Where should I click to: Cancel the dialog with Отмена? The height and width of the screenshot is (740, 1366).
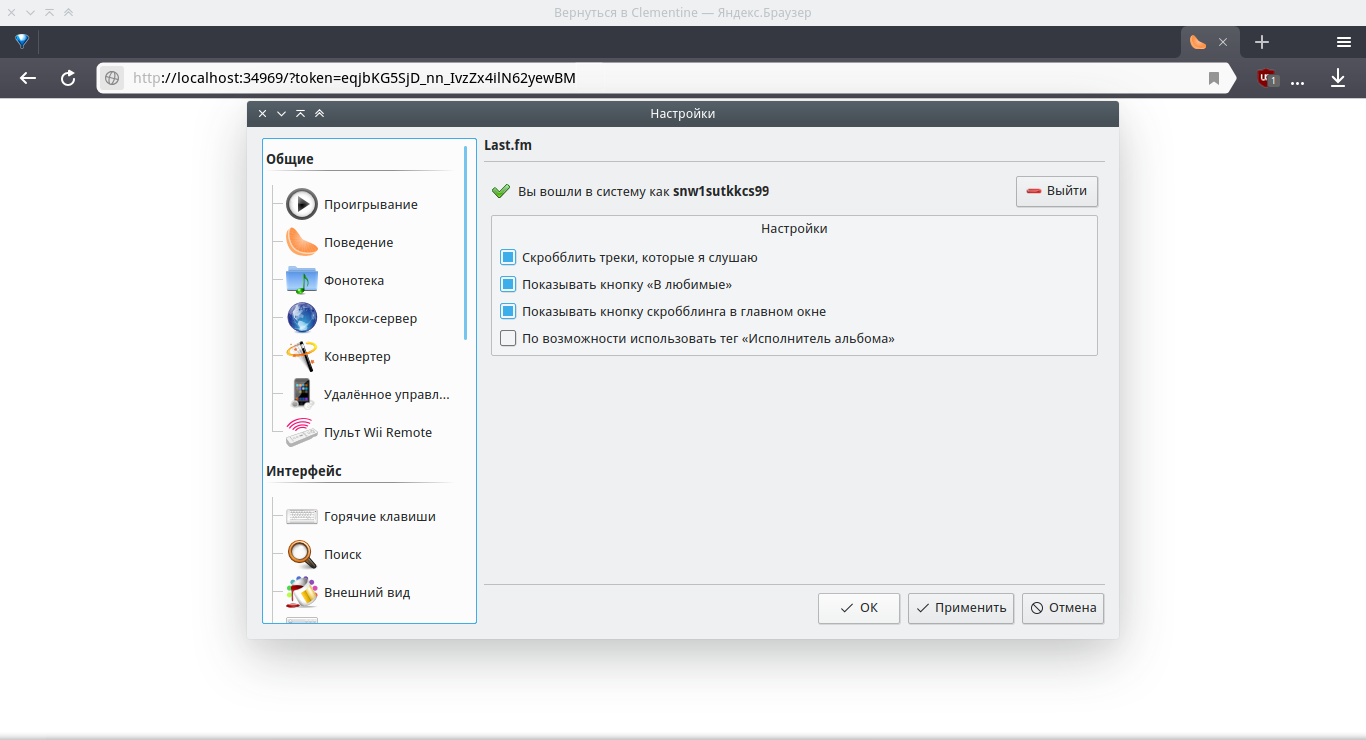click(x=1063, y=608)
